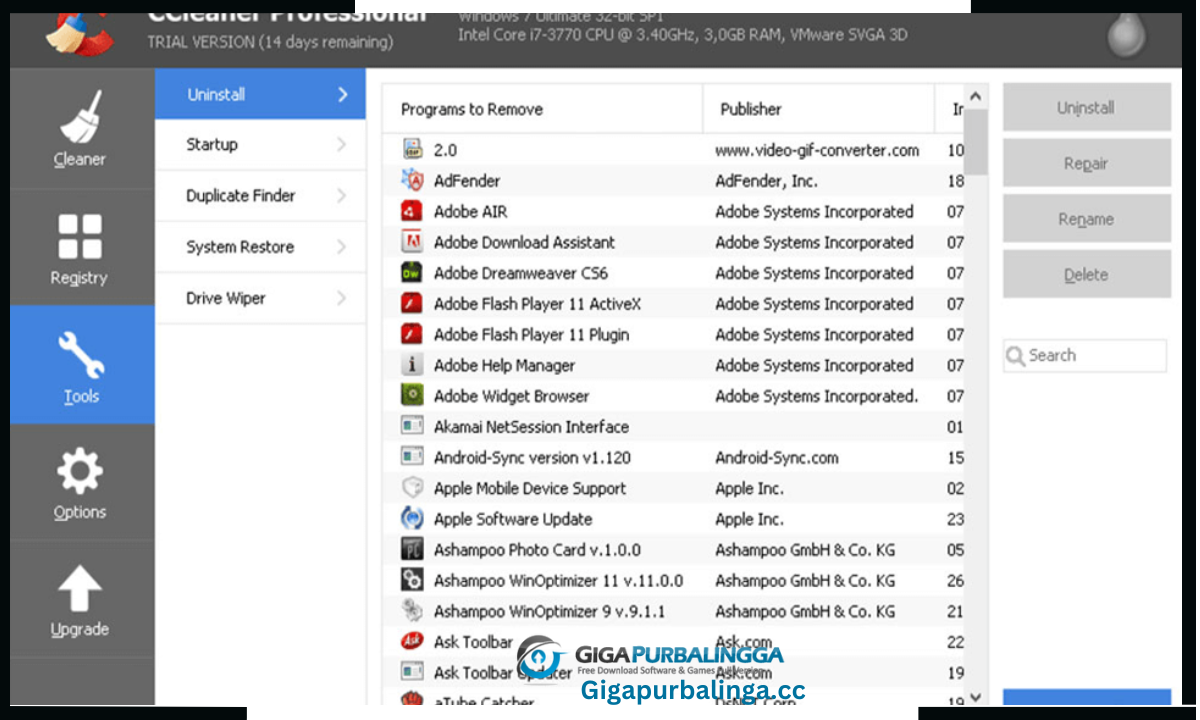Expand the Drive Wiper chevron arrow
The height and width of the screenshot is (720, 1200).
tap(342, 298)
